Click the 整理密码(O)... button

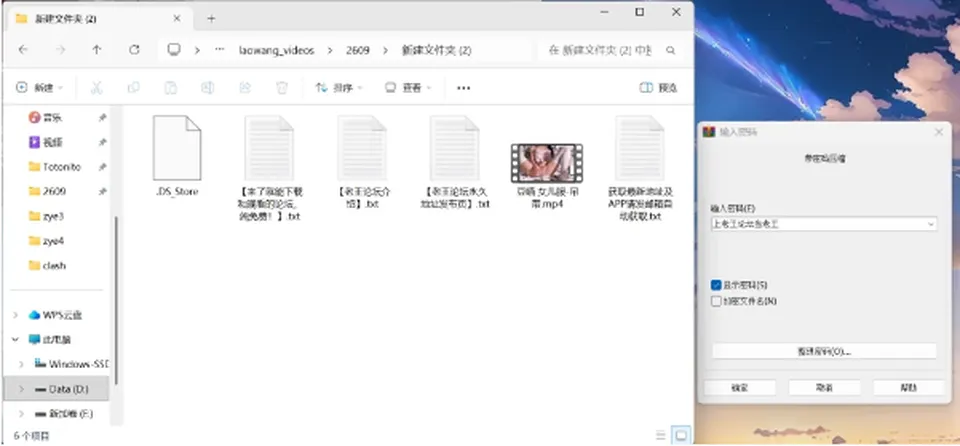click(824, 351)
